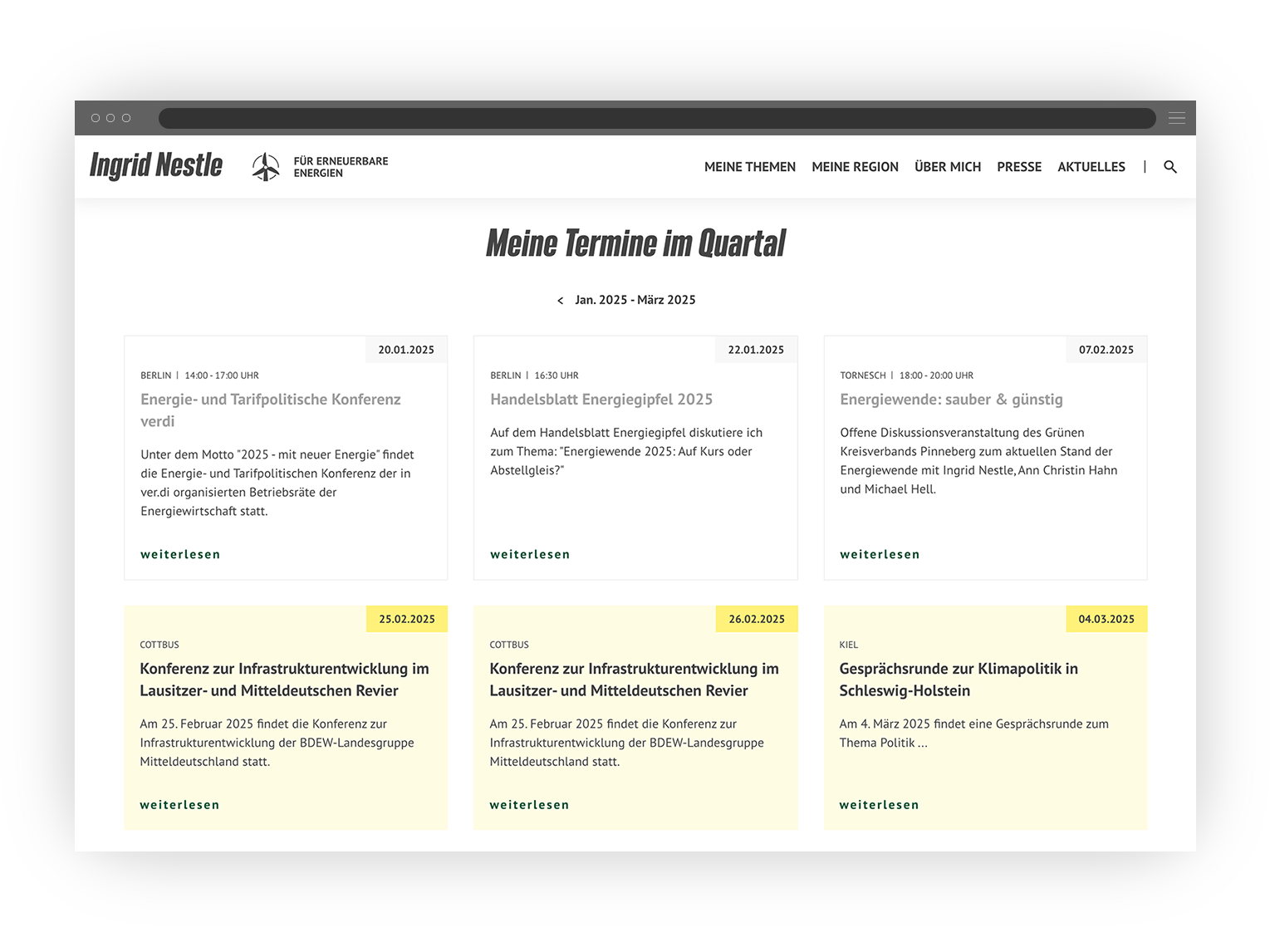
Task: Click the yellow 25.02.2025 date badge
Action: coord(407,619)
